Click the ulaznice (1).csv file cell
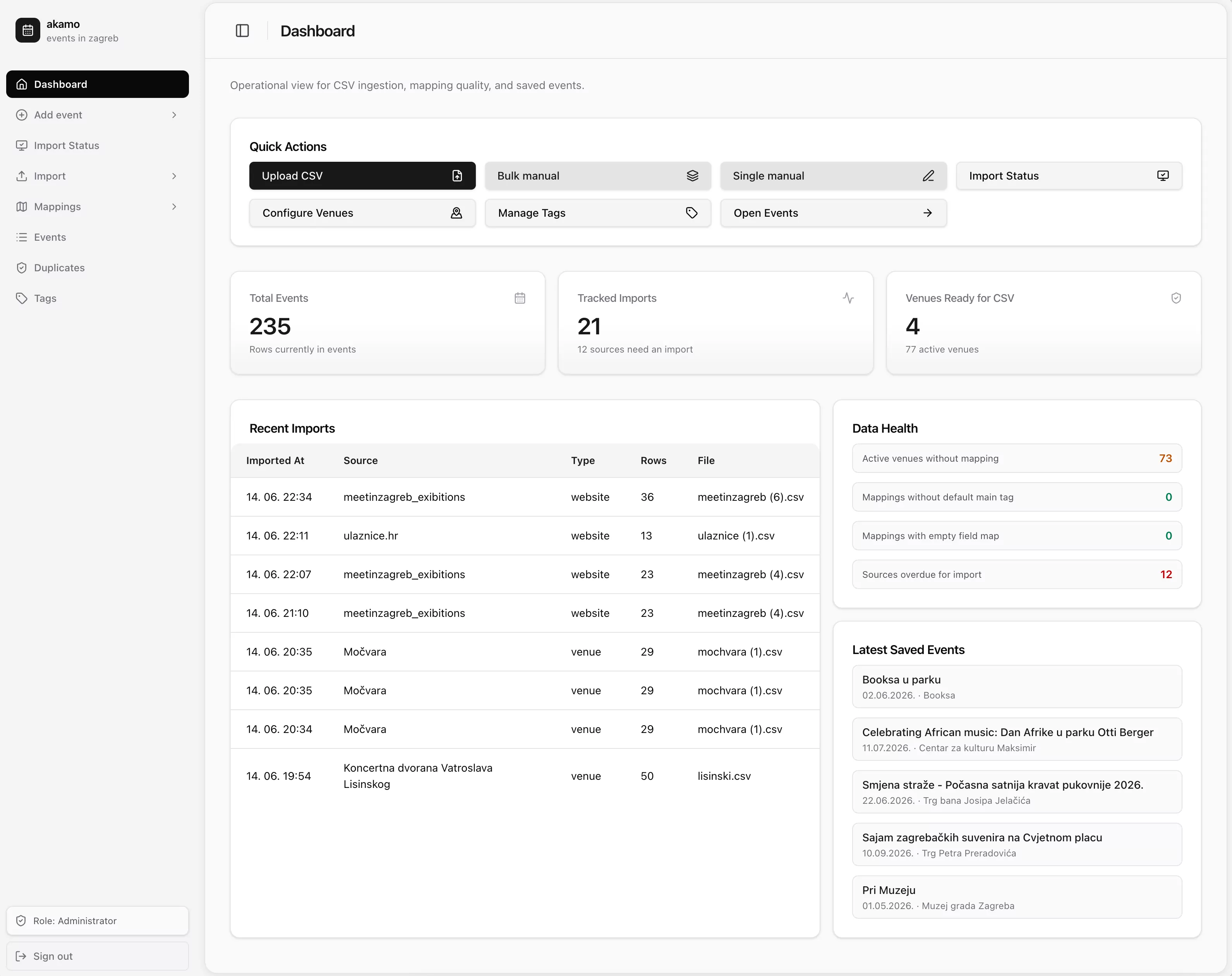 [736, 536]
